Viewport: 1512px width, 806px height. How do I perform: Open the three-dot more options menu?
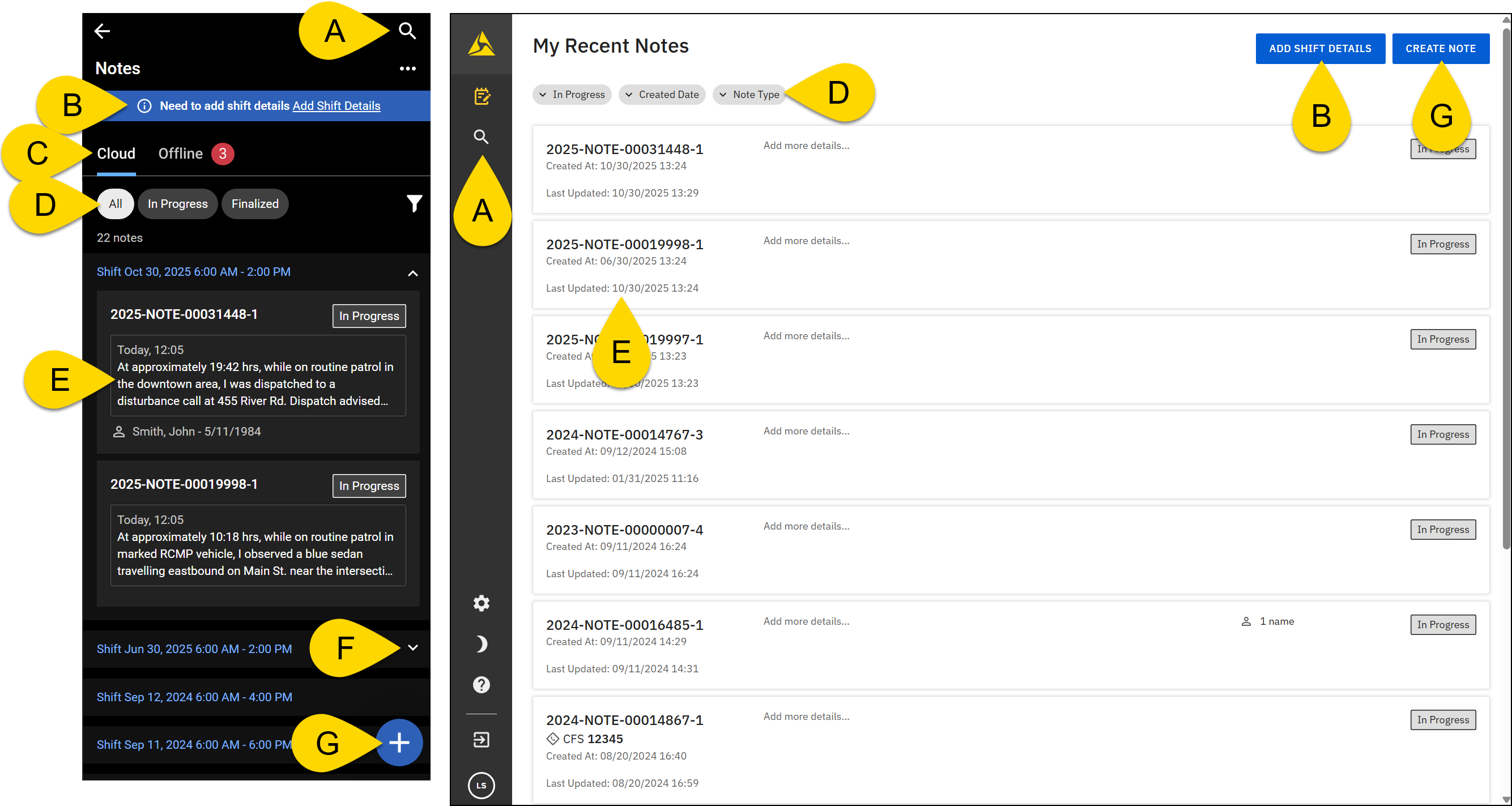click(x=407, y=69)
